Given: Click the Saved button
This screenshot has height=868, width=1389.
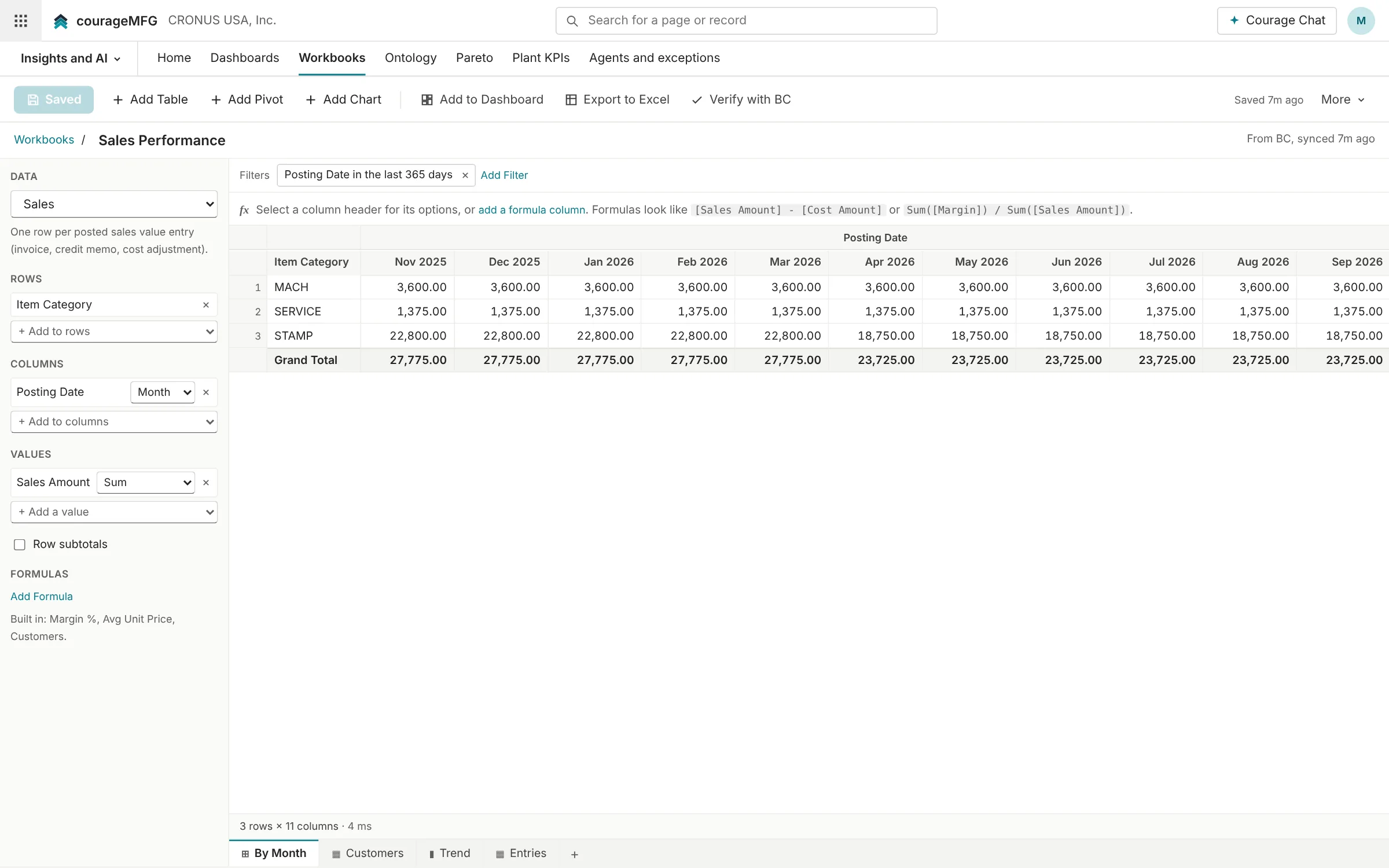Looking at the screenshot, I should click(54, 100).
